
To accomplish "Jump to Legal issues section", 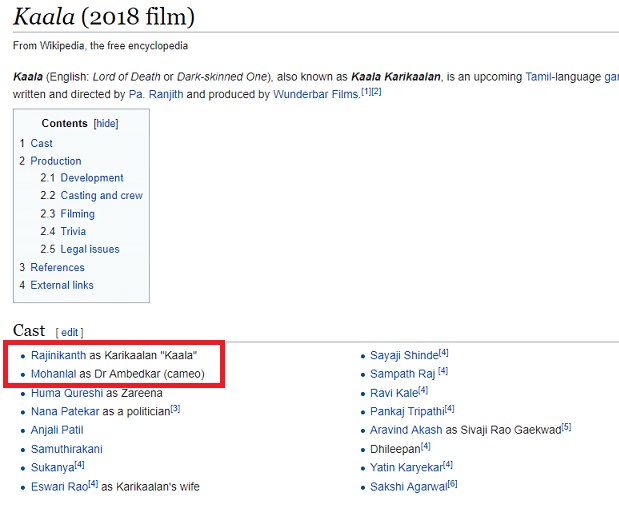I will (x=90, y=249).
